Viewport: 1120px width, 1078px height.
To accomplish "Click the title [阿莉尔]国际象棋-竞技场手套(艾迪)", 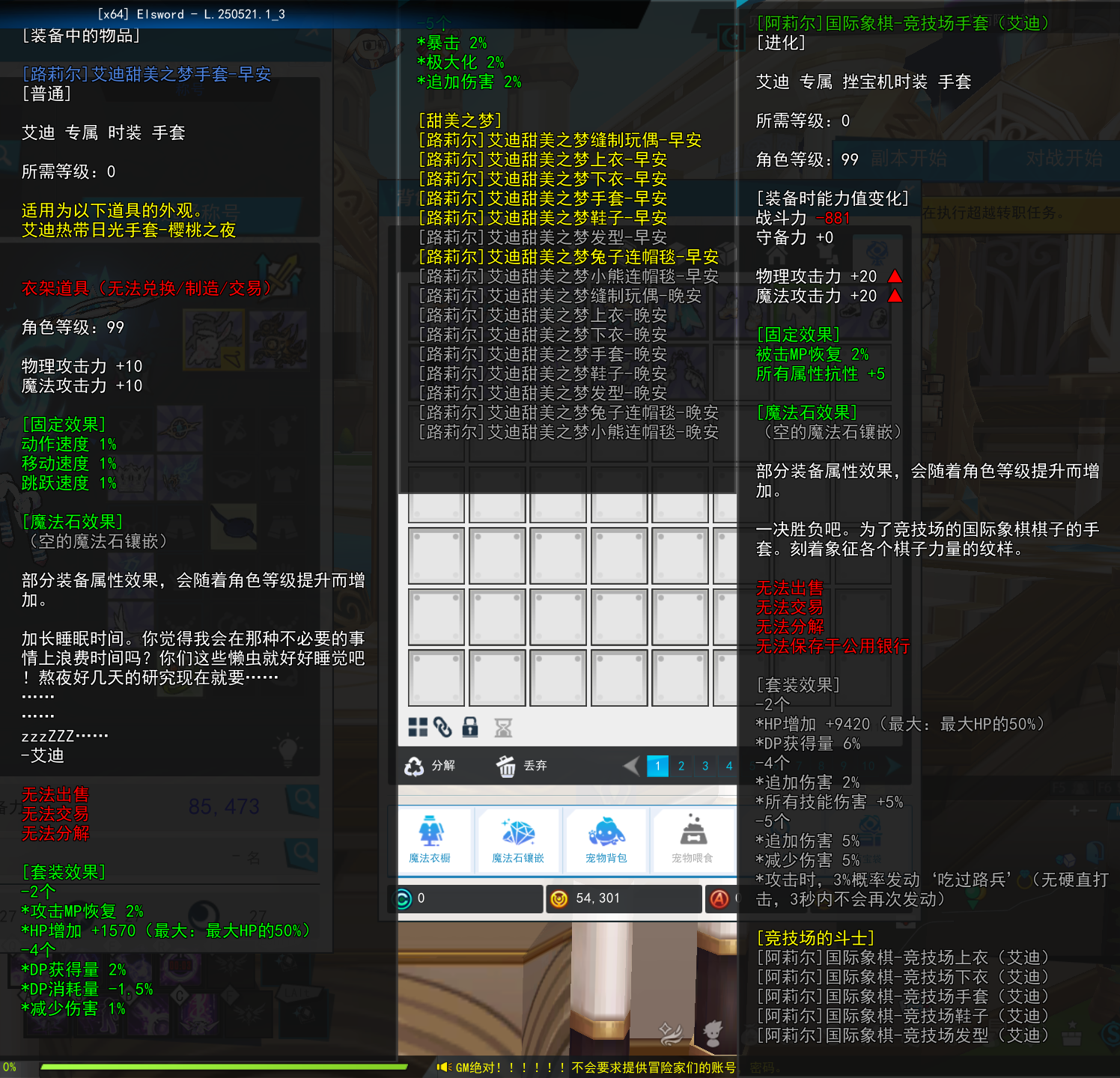I will pos(903,23).
